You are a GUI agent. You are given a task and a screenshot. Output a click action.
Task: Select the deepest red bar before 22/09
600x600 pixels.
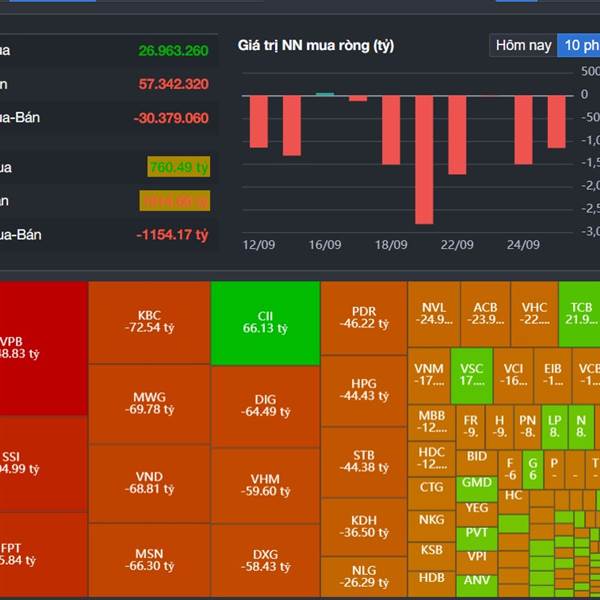(x=424, y=160)
